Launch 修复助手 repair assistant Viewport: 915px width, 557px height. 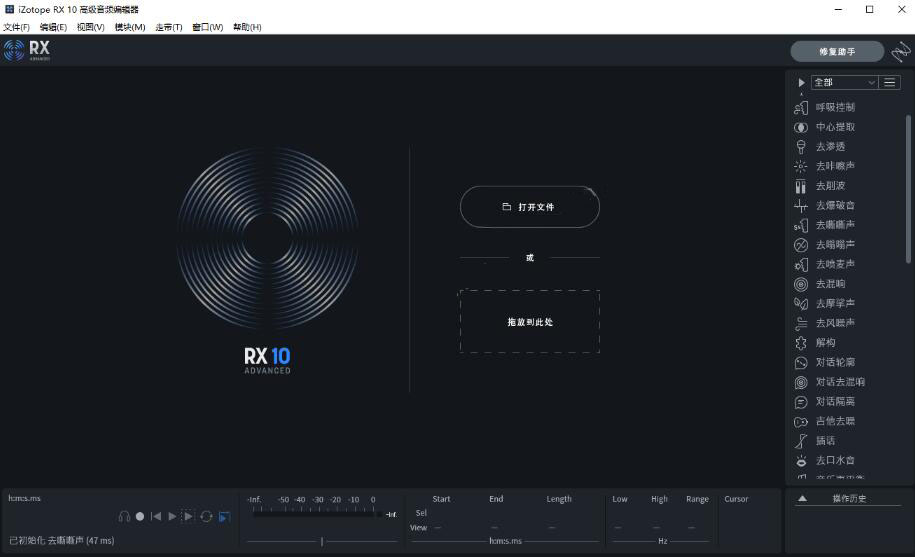point(837,51)
